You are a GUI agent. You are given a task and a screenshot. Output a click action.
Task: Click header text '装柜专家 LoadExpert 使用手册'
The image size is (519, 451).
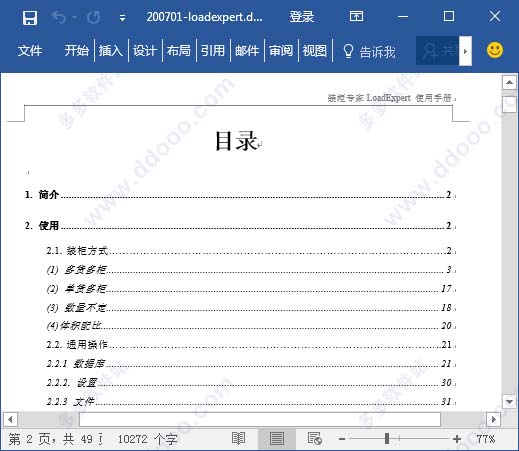click(x=389, y=98)
